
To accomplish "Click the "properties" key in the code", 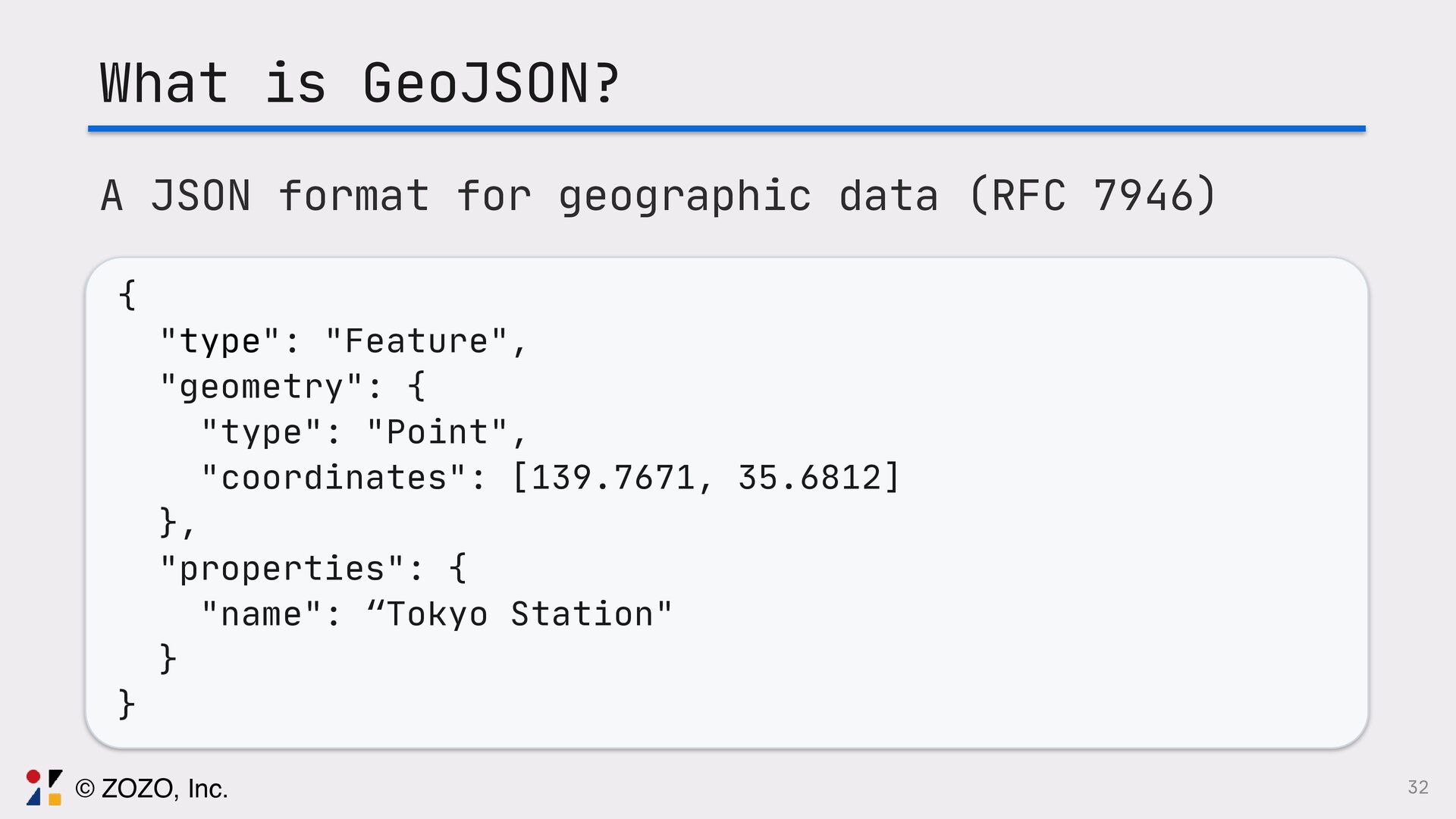I will pos(282,569).
